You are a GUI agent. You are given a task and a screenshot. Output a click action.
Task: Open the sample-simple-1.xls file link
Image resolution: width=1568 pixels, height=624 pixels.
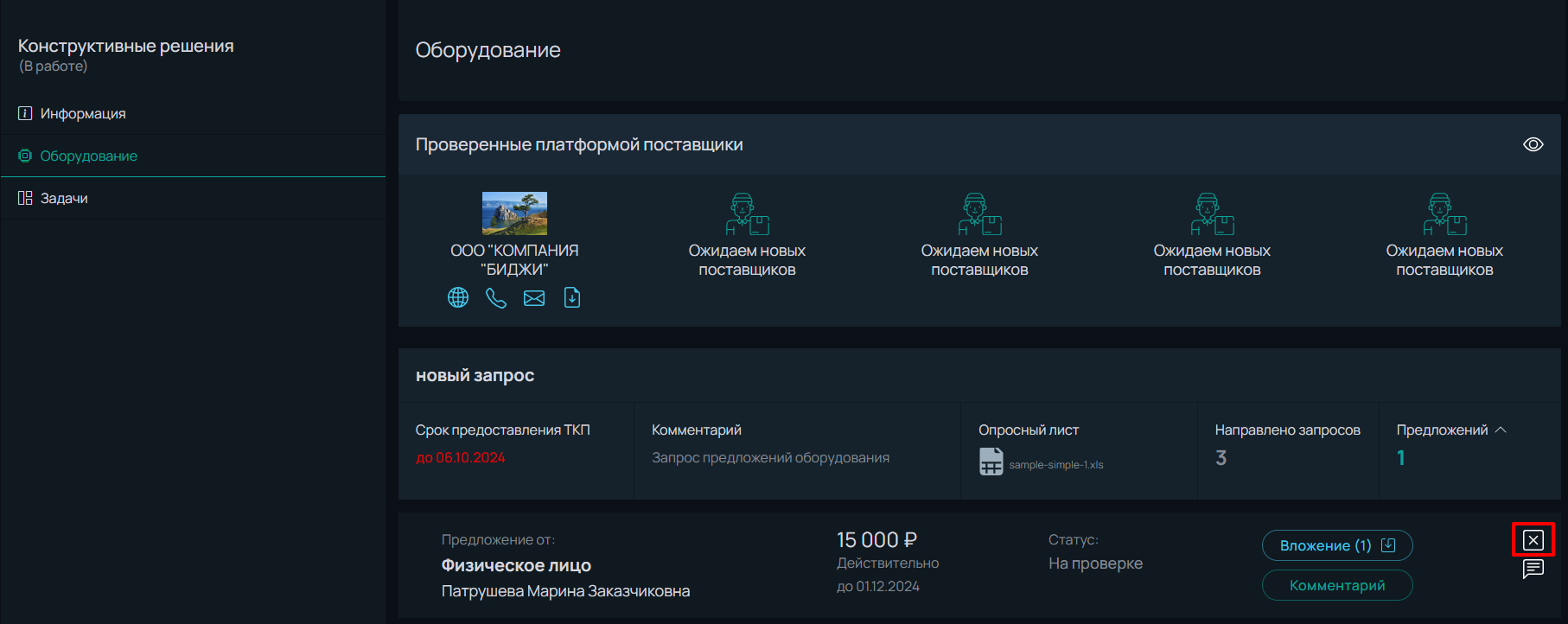[1056, 465]
